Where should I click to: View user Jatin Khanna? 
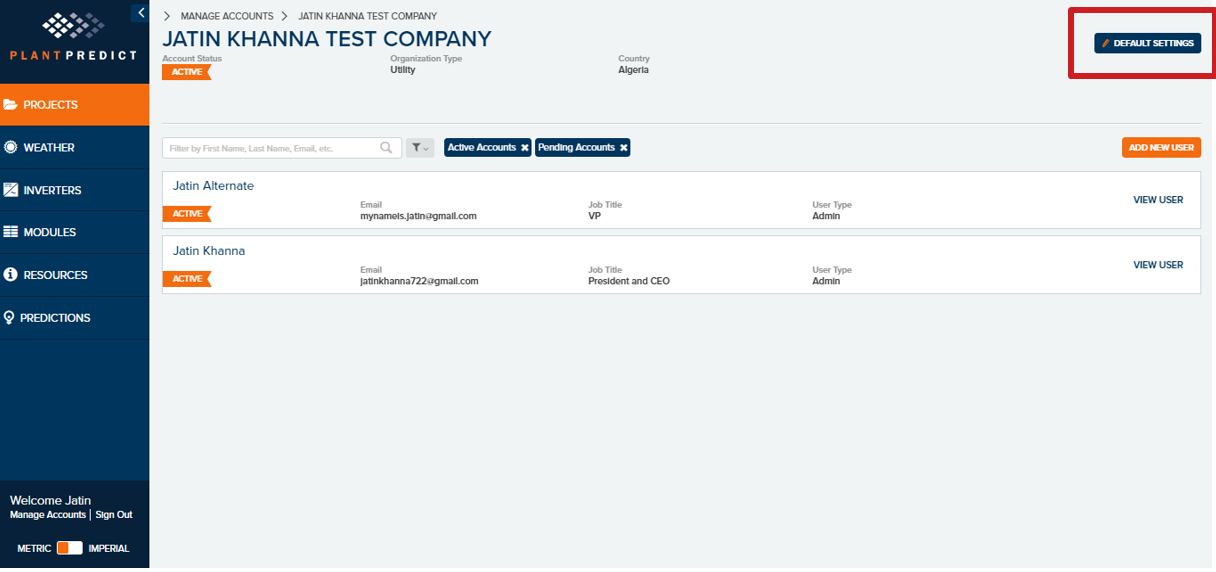pos(1158,265)
